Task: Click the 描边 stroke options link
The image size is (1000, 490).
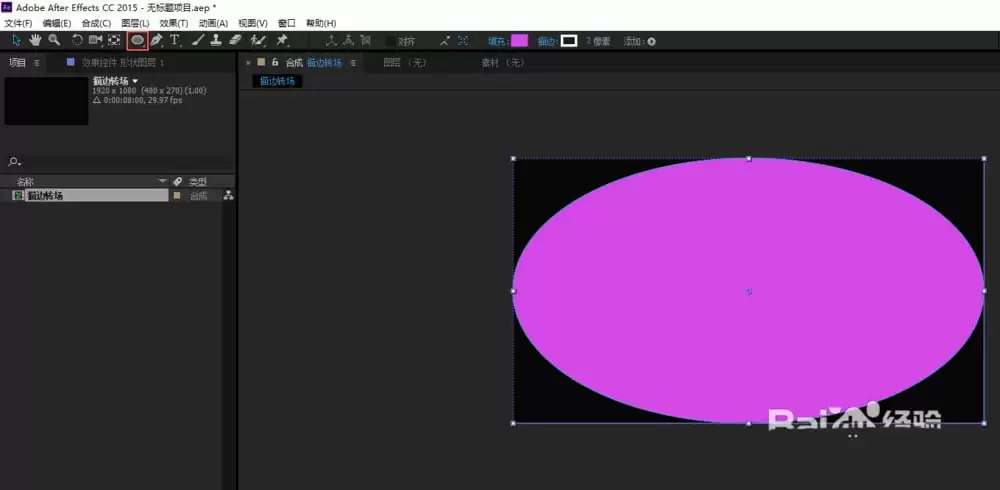Action: 548,41
